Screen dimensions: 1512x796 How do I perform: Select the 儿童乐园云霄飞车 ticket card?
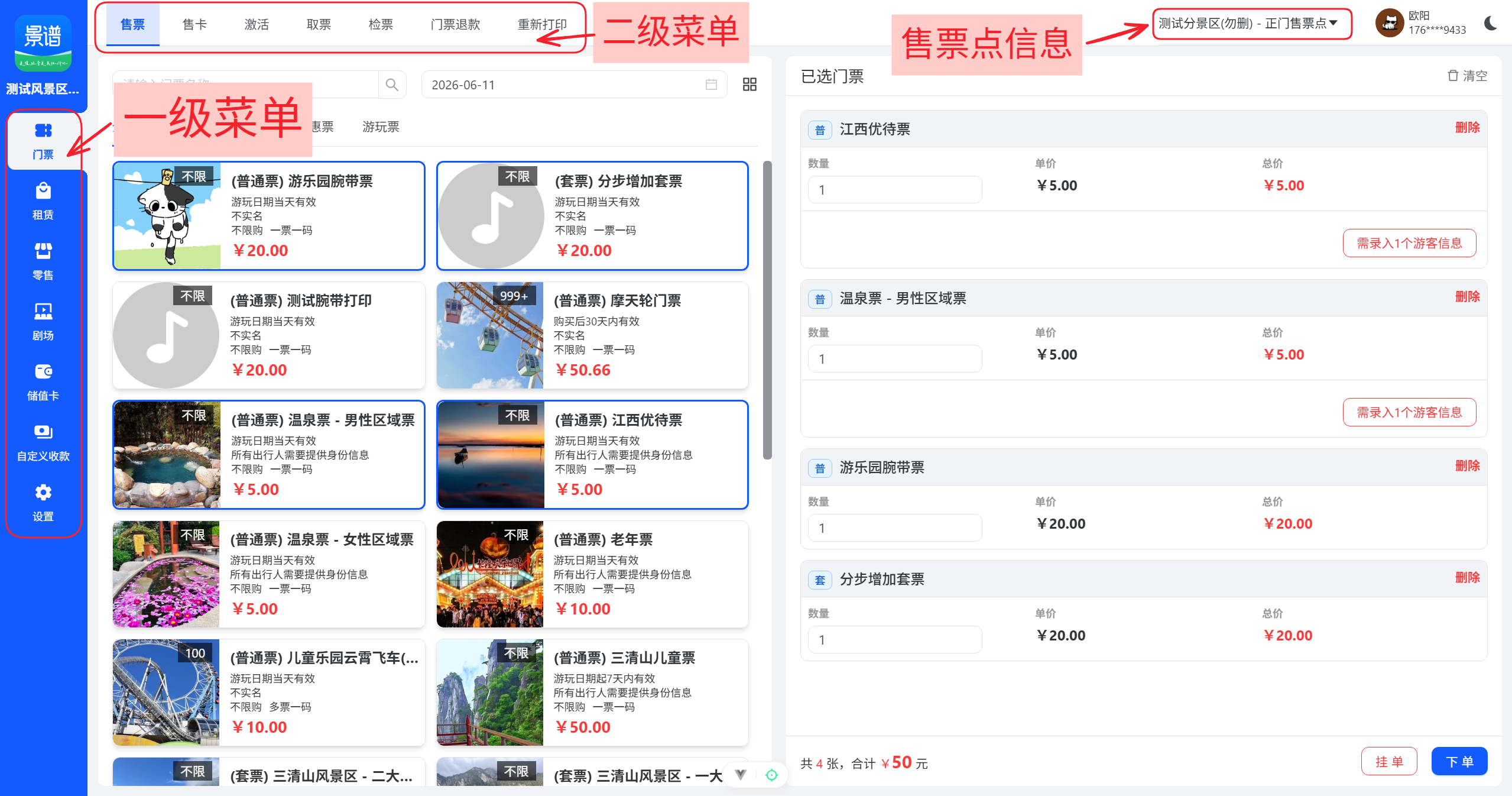click(x=269, y=693)
